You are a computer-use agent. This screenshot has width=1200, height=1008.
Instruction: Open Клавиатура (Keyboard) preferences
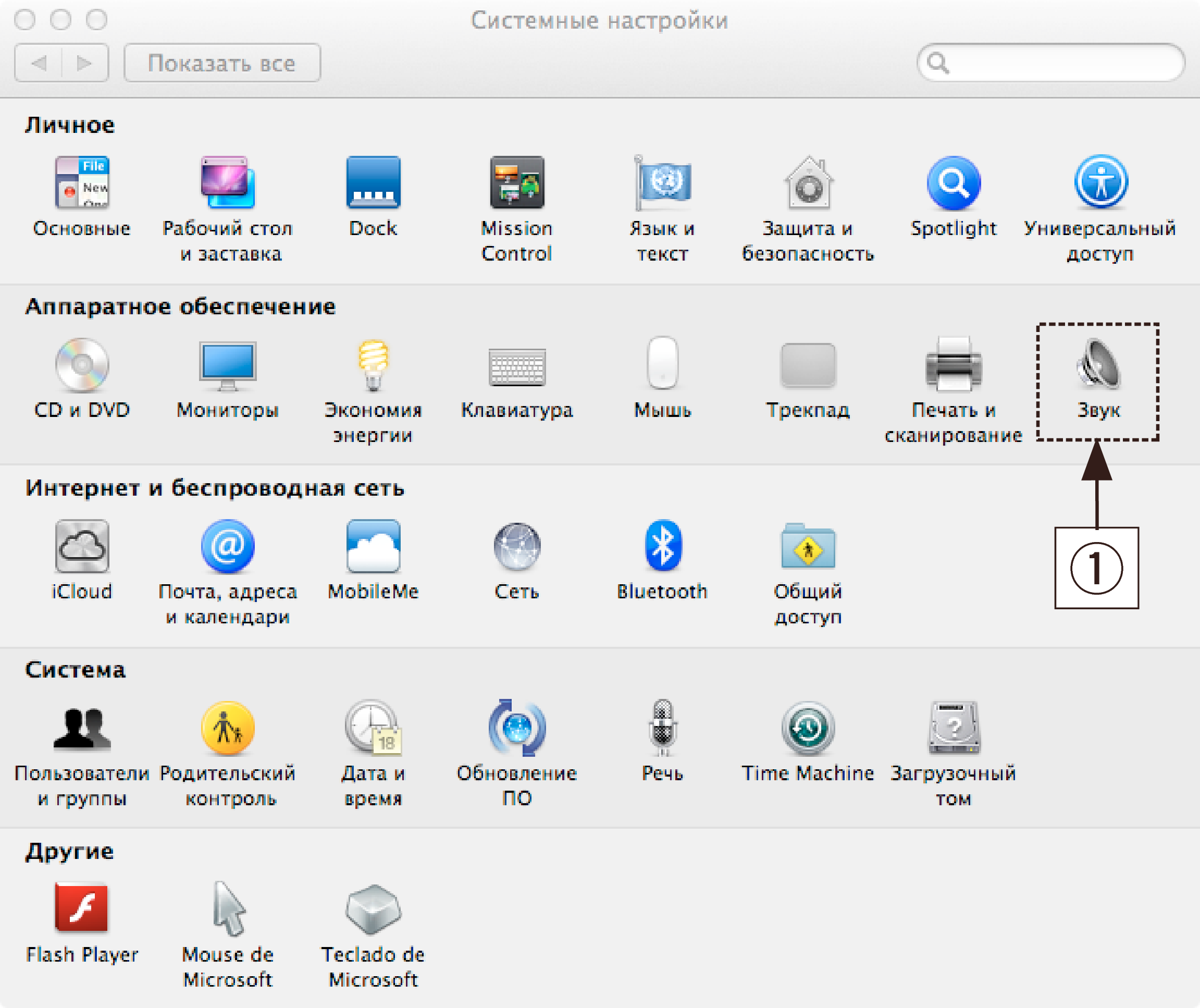pos(516,366)
